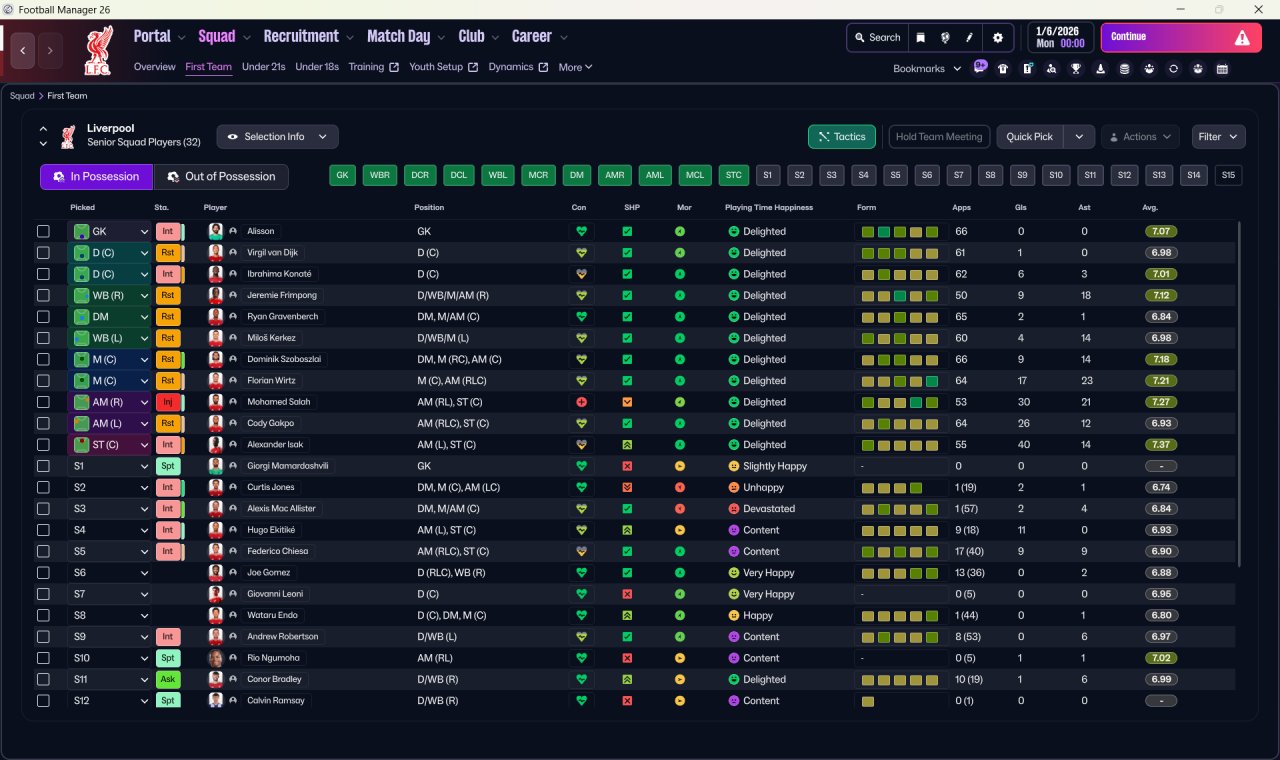
Task: Click the Continue button
Action: 1181,38
